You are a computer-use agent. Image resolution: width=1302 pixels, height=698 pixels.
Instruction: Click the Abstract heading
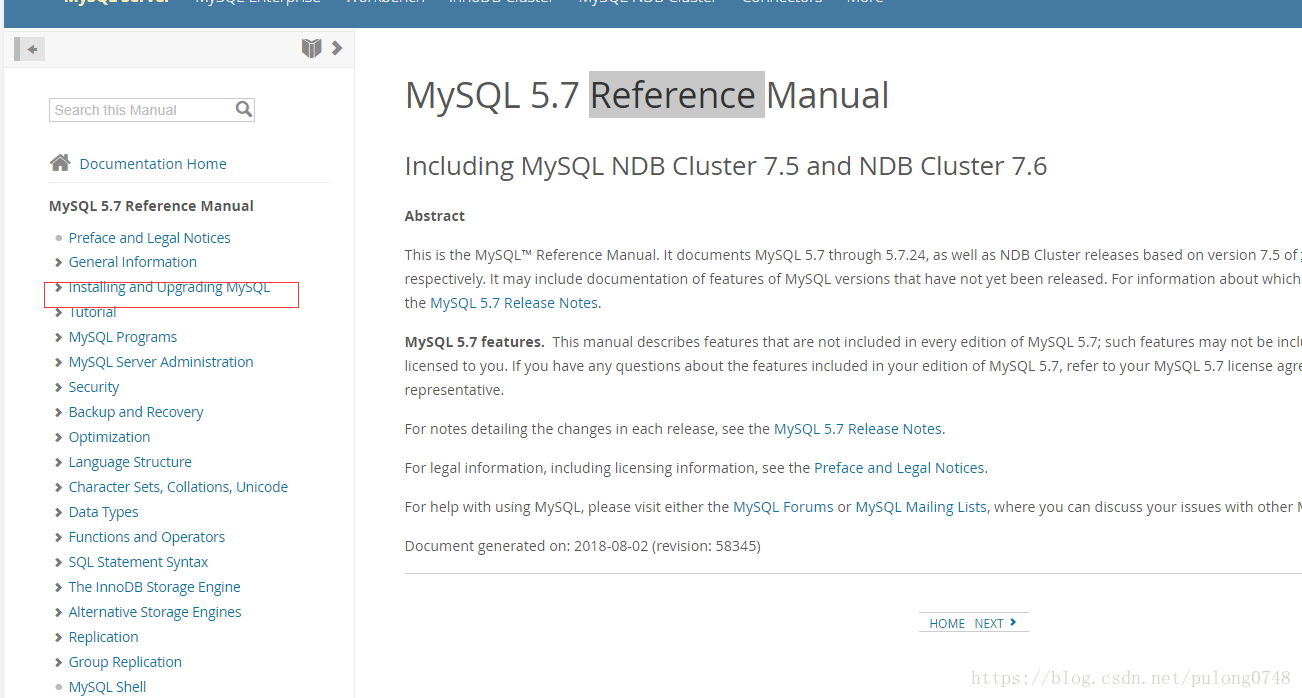435,216
